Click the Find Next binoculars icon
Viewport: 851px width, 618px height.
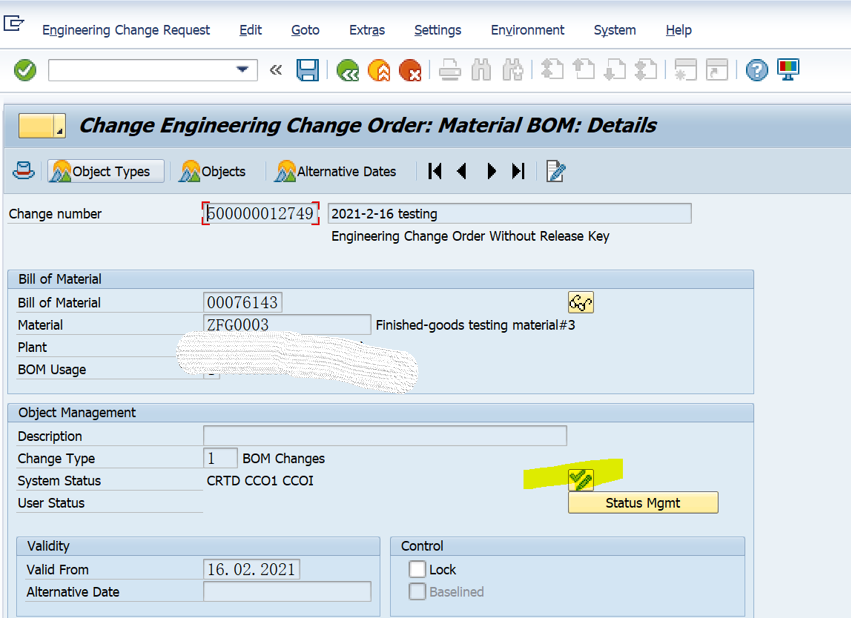(513, 70)
